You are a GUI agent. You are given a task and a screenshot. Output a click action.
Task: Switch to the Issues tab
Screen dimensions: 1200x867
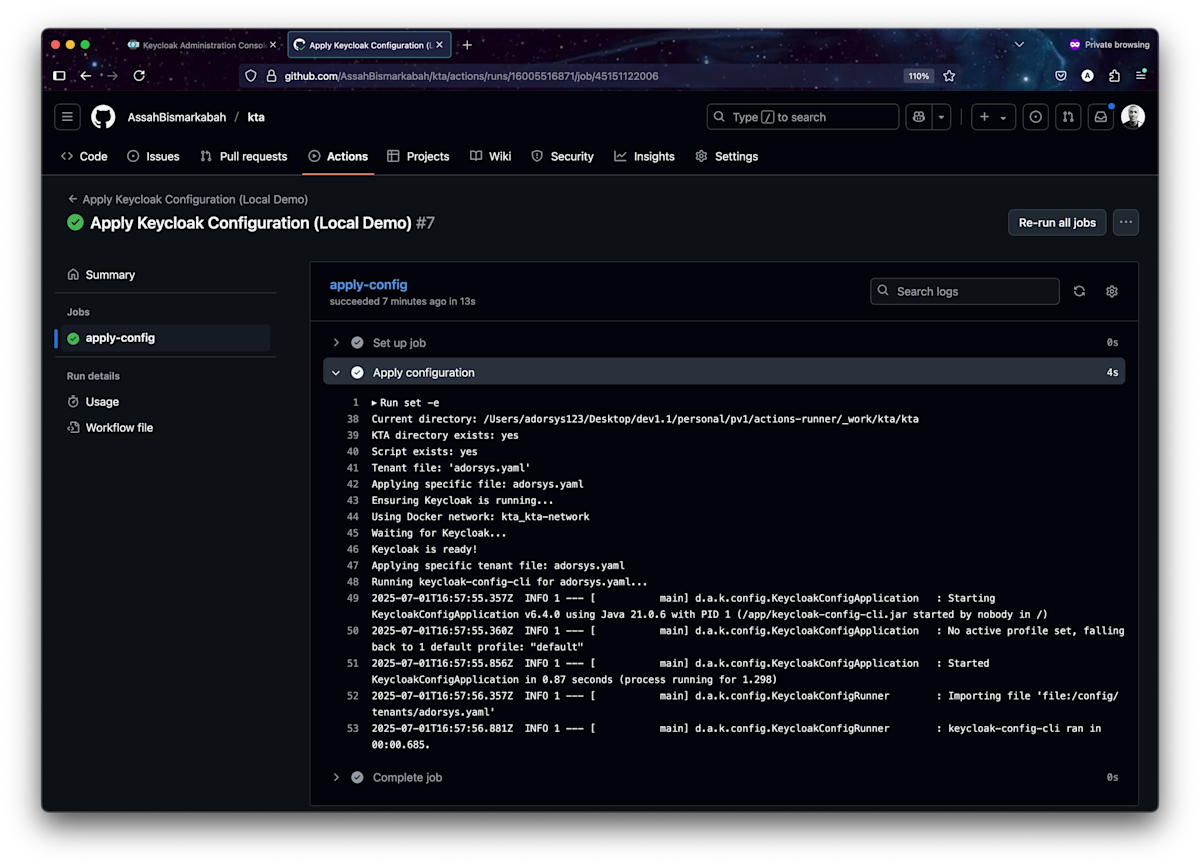[153, 156]
